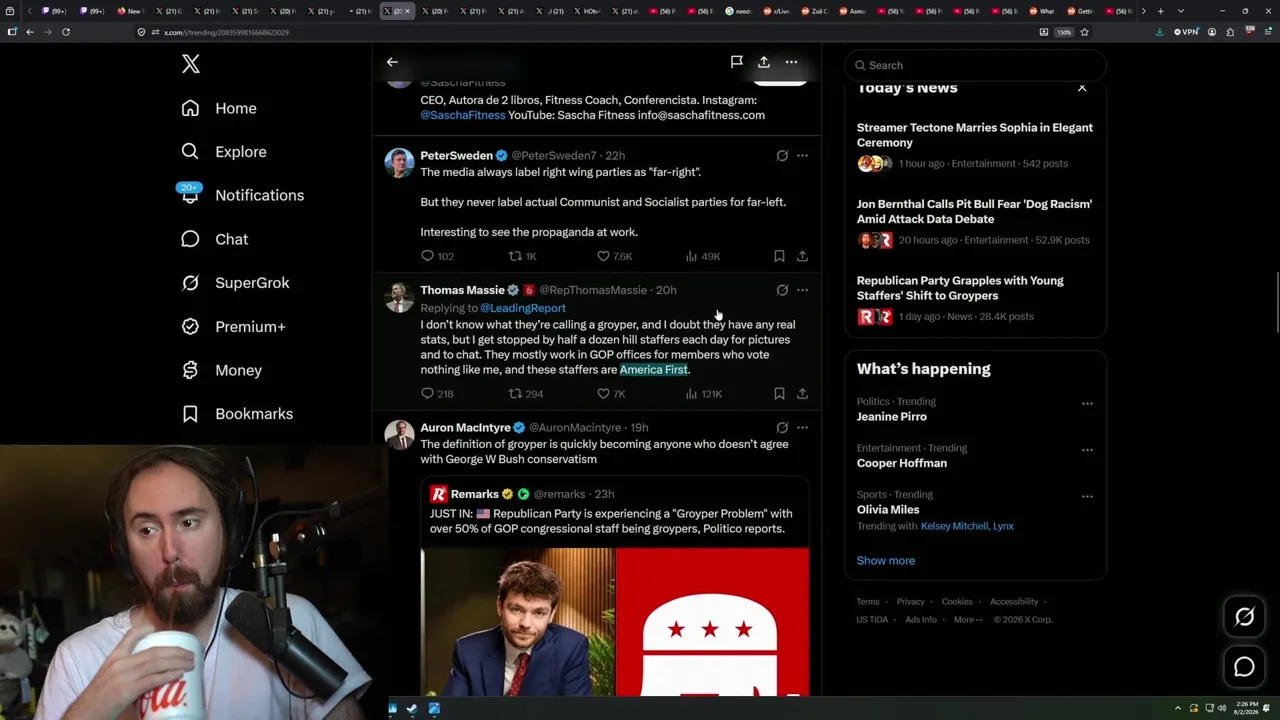The height and width of the screenshot is (720, 1280).
Task: Open more options for Jeanine Pirro trend
Action: point(1087,403)
